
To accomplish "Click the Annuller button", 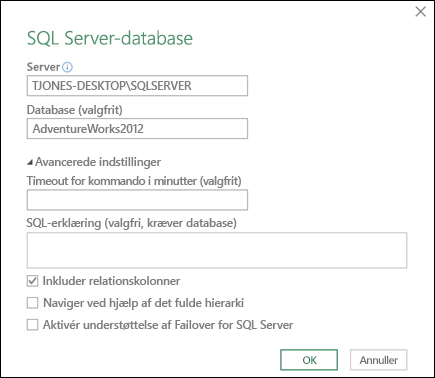I will point(378,360).
